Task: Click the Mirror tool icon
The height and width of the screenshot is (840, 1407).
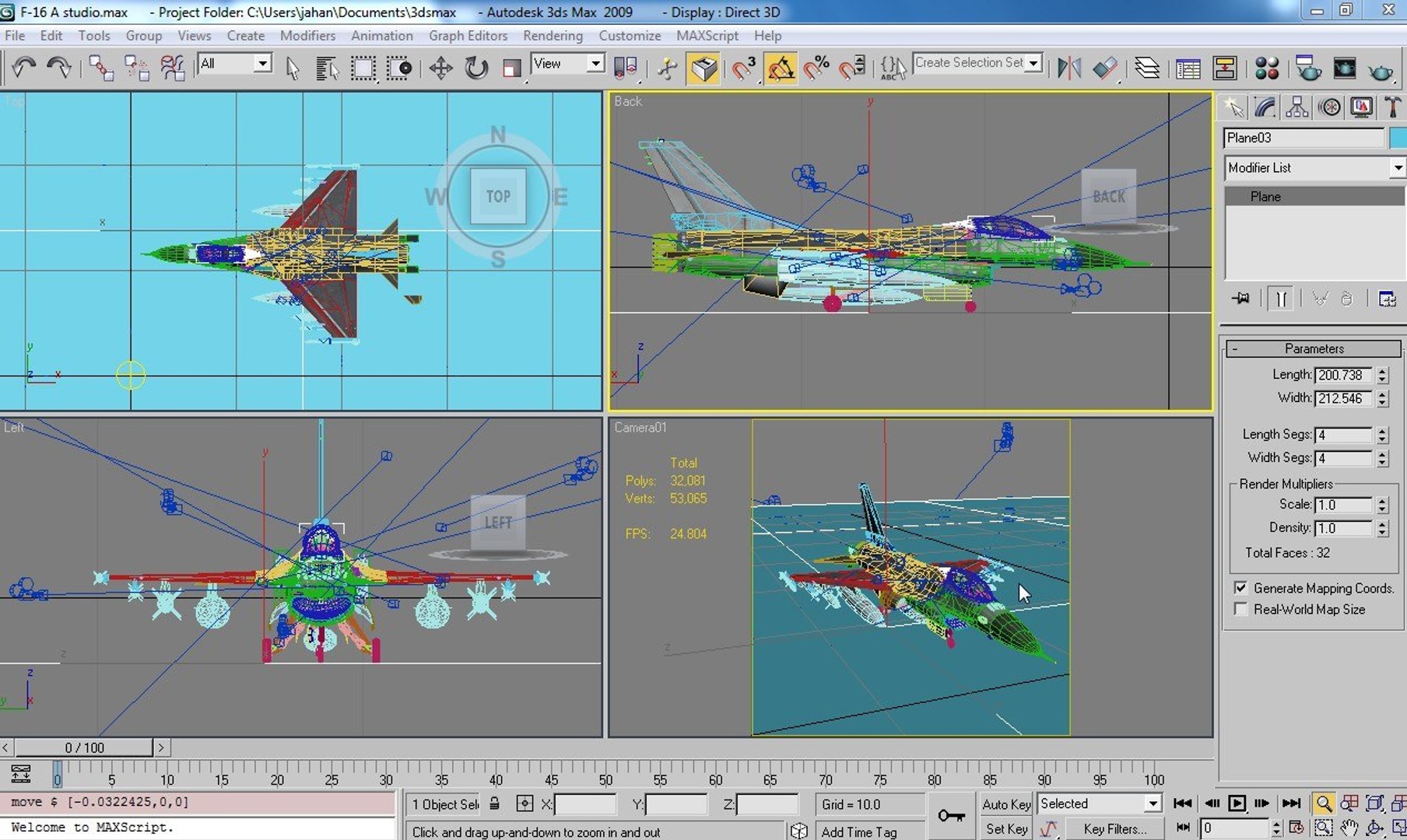Action: click(x=1069, y=68)
